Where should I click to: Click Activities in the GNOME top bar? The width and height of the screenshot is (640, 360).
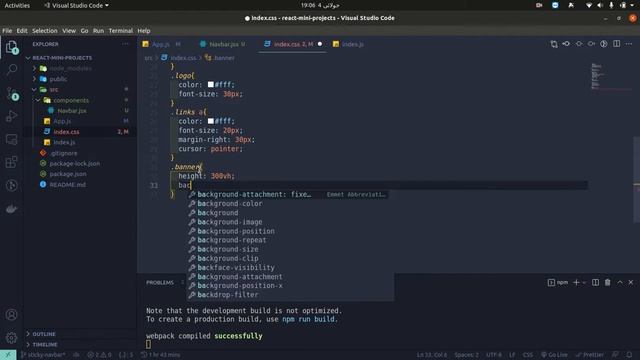(x=17, y=5)
